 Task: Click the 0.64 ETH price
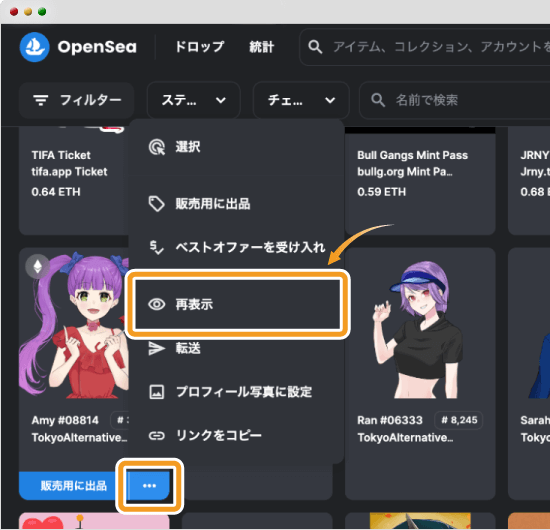[x=56, y=192]
